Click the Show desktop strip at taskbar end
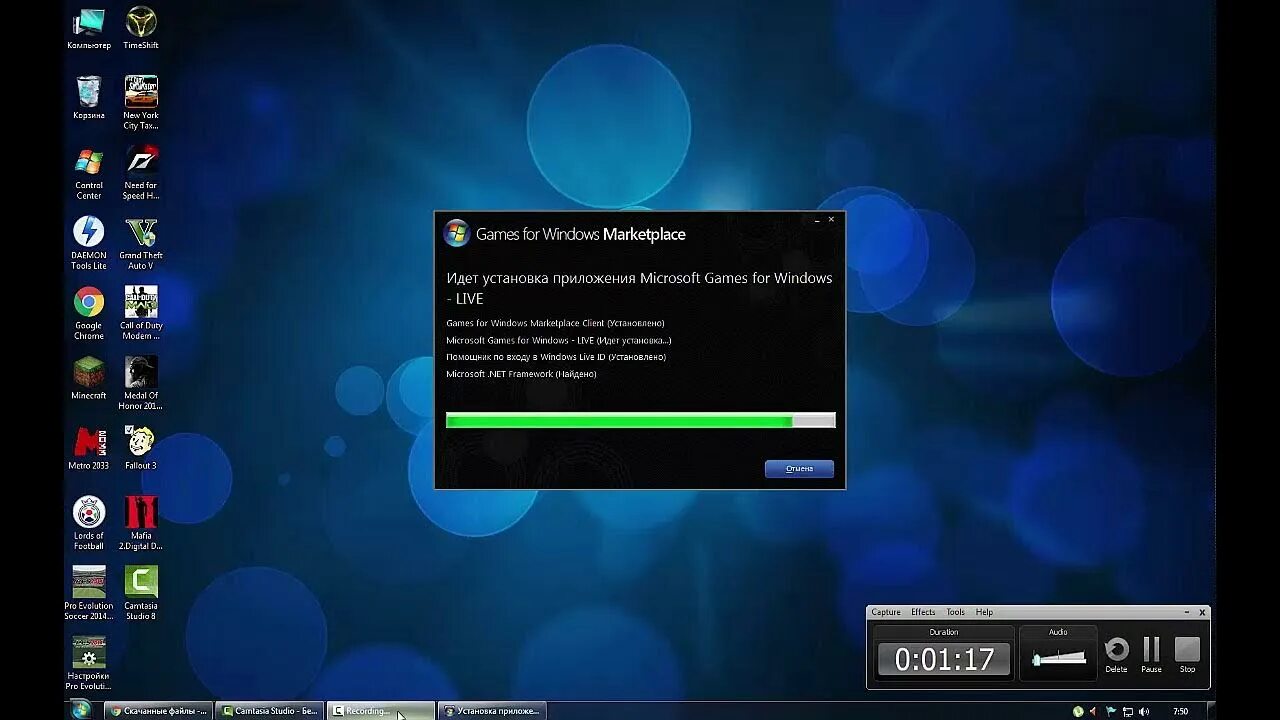The width and height of the screenshot is (1280, 720). 1210,711
